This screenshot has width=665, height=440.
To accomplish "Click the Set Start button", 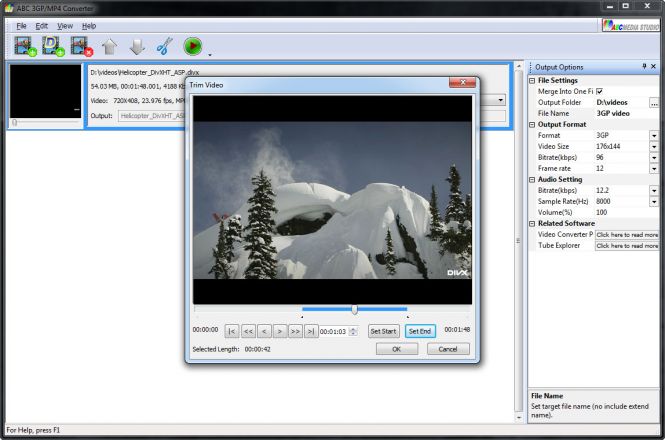I will click(x=383, y=331).
